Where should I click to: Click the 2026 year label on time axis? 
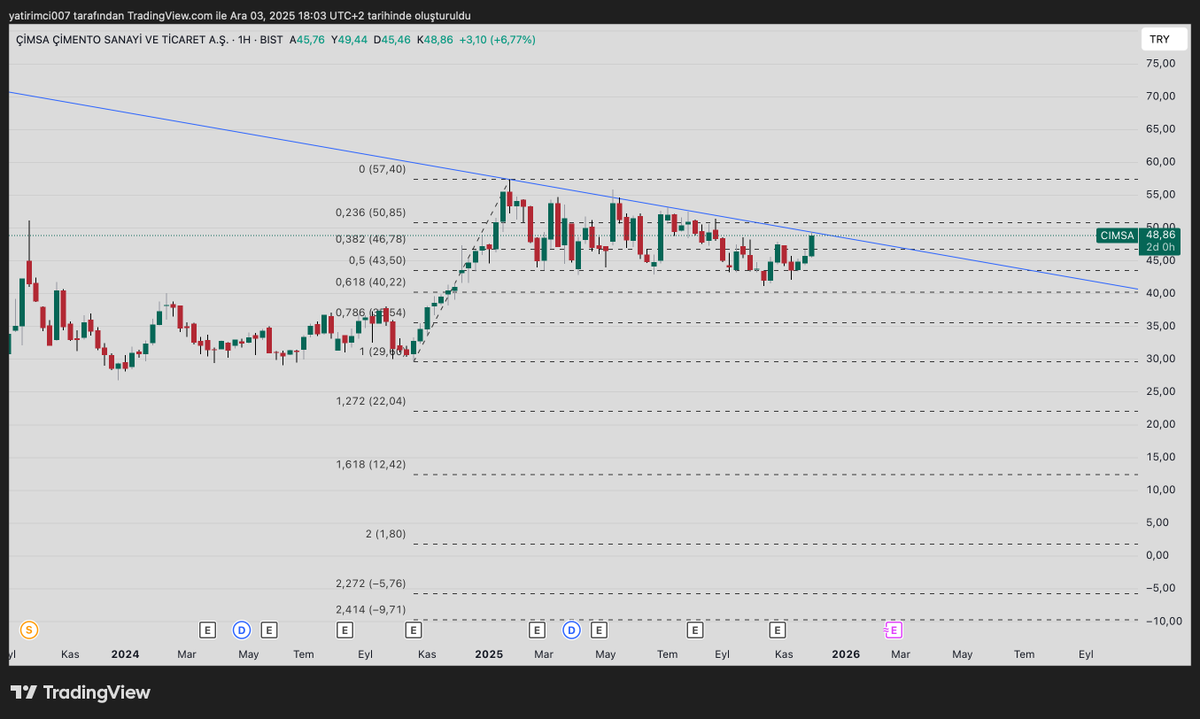tap(846, 654)
